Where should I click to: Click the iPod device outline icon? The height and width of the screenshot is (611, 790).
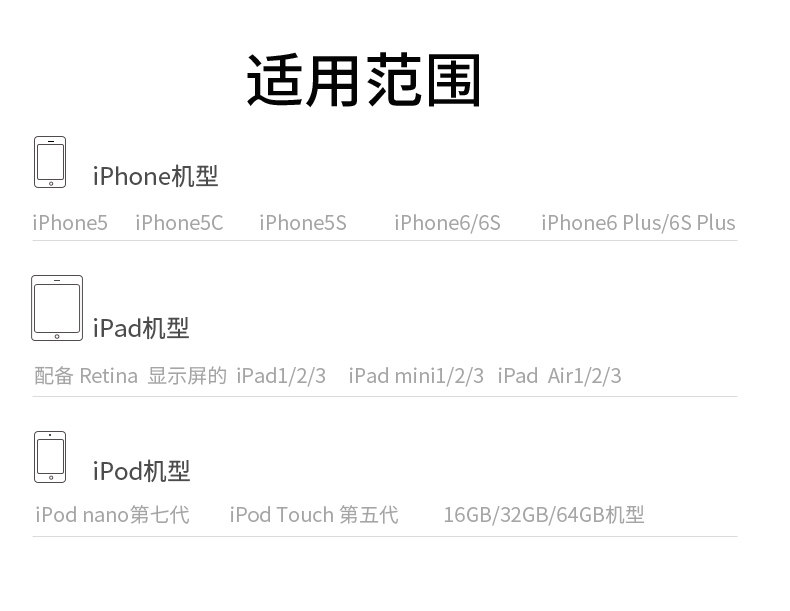[x=50, y=457]
